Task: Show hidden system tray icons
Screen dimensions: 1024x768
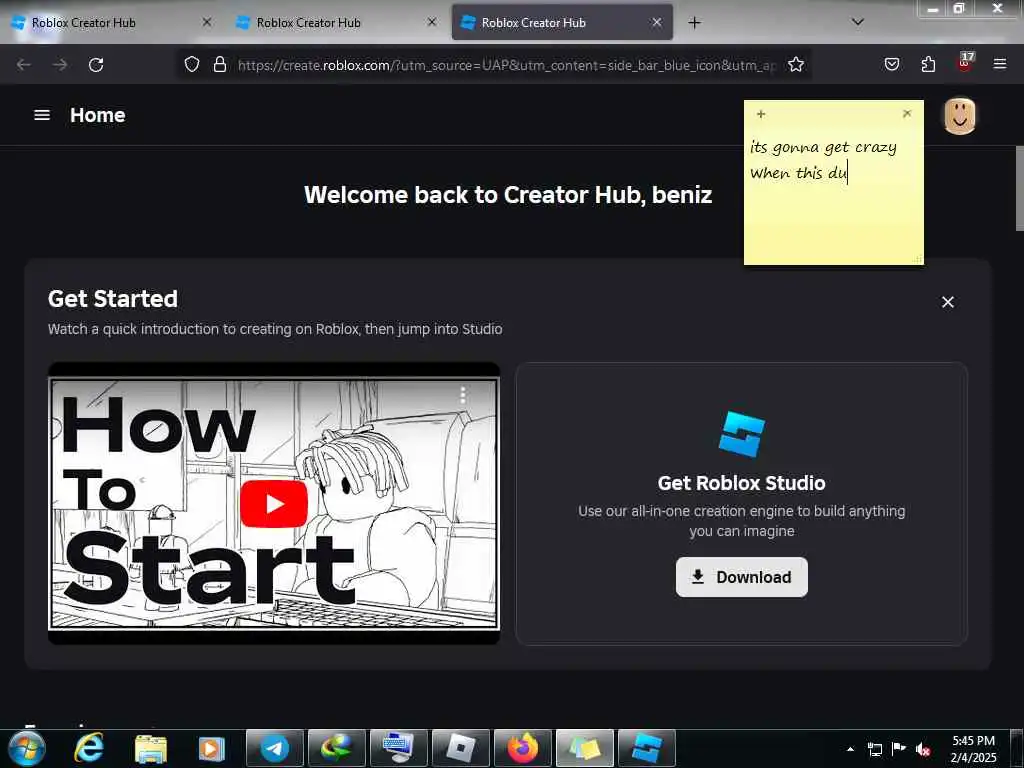Action: click(x=850, y=749)
